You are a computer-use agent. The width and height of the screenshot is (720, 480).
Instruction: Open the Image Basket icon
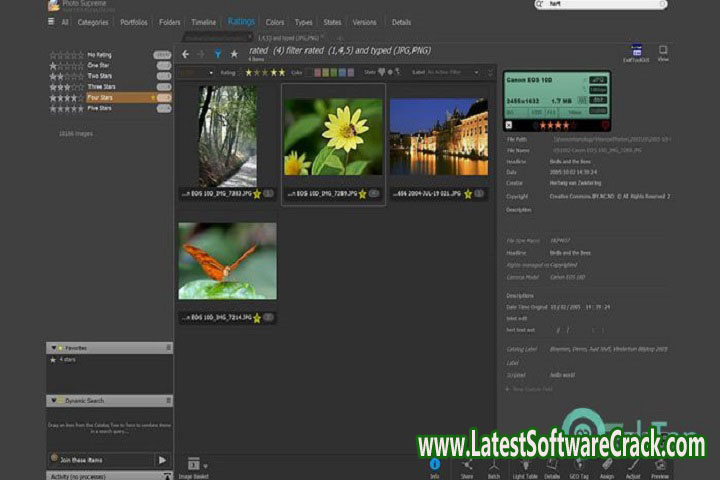tap(193, 465)
